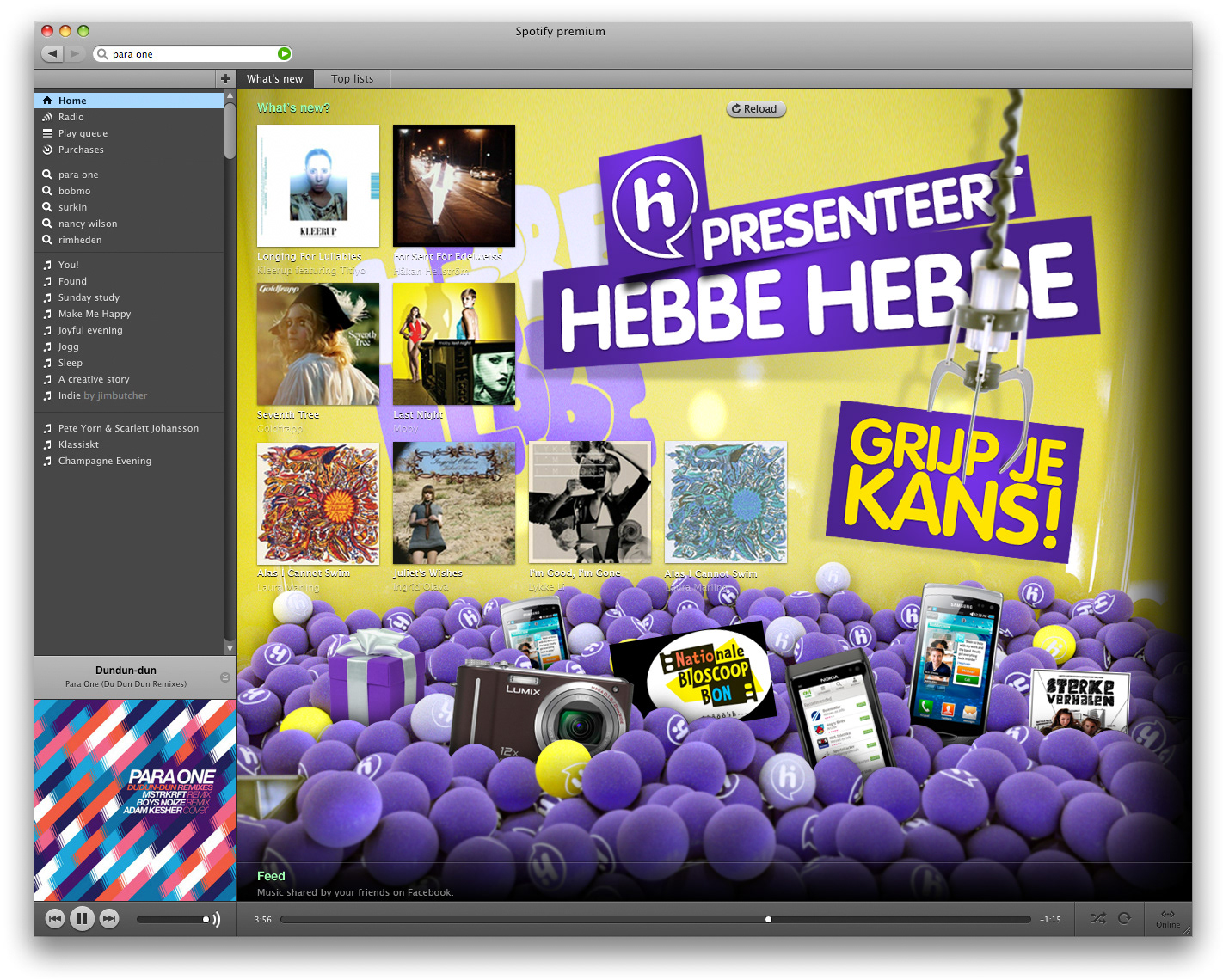Open 'För Sent För Edelweiss' album cover
This screenshot has width=1223, height=980.
[x=454, y=186]
